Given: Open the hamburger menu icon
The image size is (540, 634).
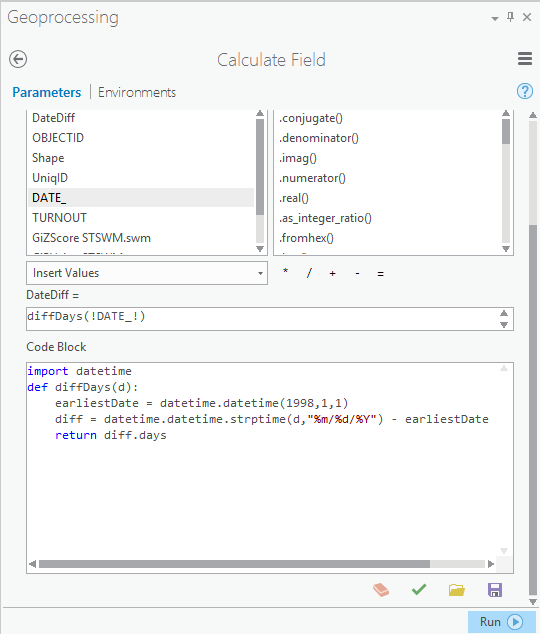Looking at the screenshot, I should pos(525,59).
